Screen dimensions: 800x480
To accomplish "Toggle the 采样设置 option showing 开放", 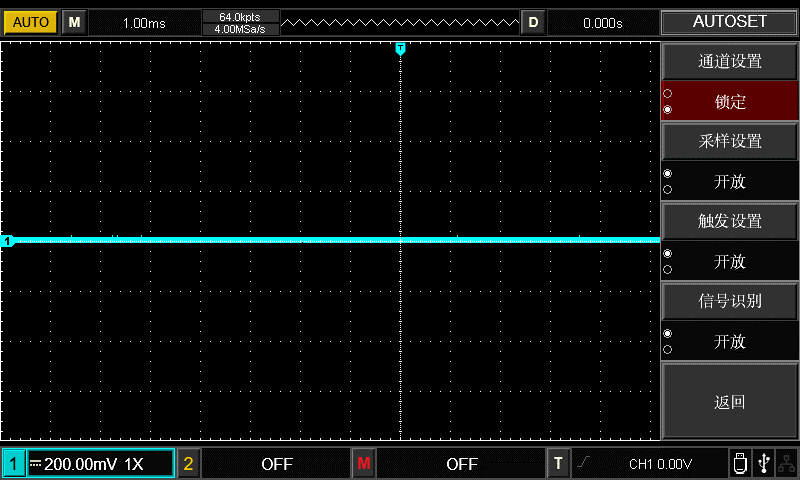I will [730, 181].
